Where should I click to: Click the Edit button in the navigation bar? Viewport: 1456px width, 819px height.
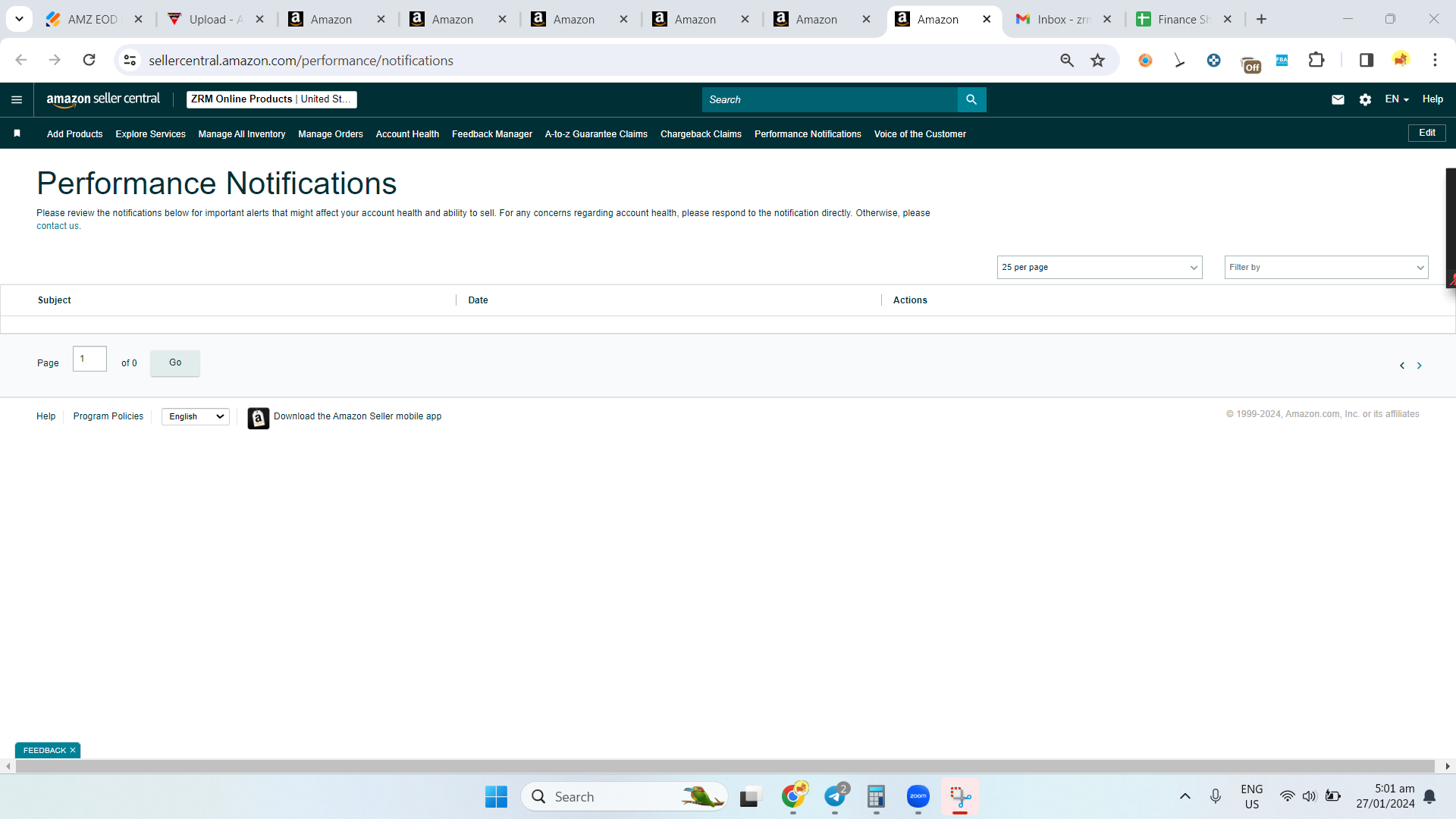(1427, 133)
